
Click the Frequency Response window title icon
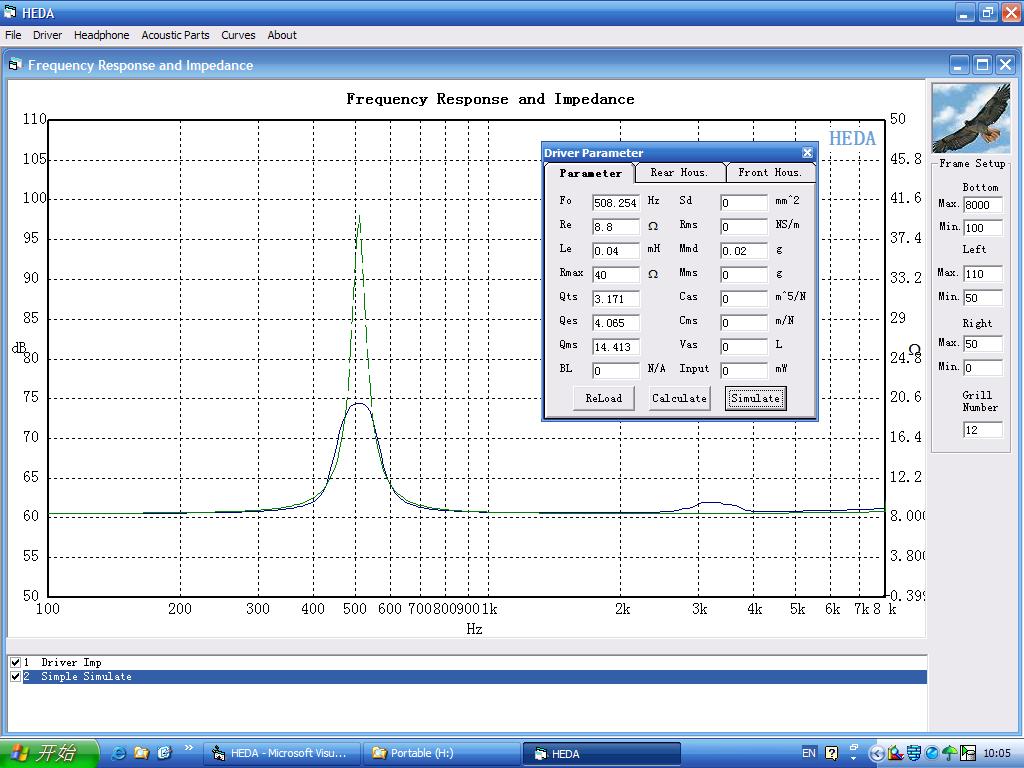(x=15, y=65)
